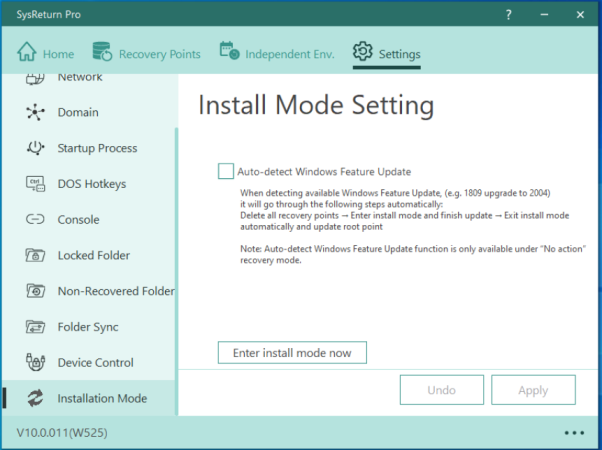602x450 pixels.
Task: Click the Installation Mode refresh icon
Action: 35,399
